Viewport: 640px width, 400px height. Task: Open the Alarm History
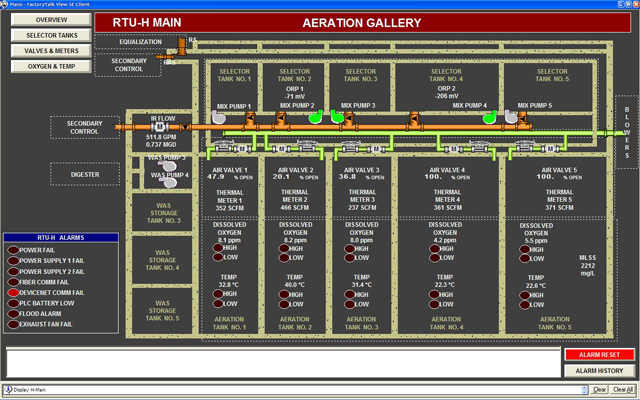point(596,370)
